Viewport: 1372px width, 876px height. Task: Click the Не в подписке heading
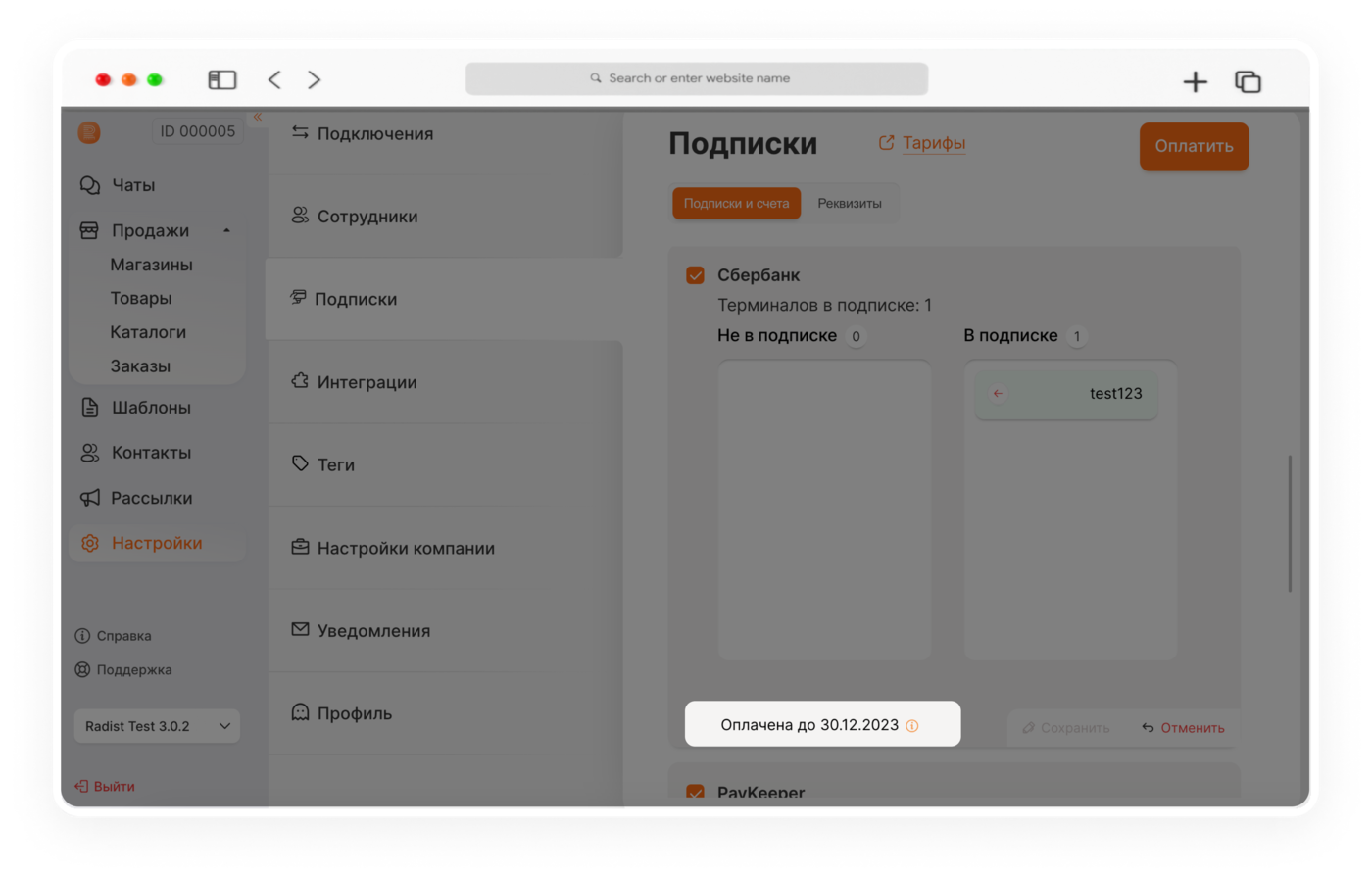pyautogui.click(x=777, y=335)
